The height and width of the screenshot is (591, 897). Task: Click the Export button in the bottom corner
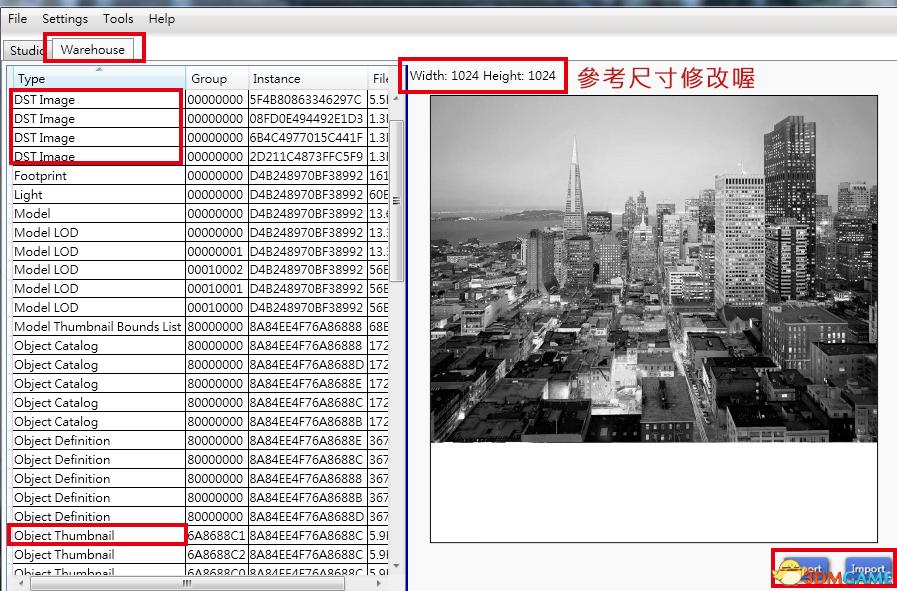pyautogui.click(x=805, y=568)
